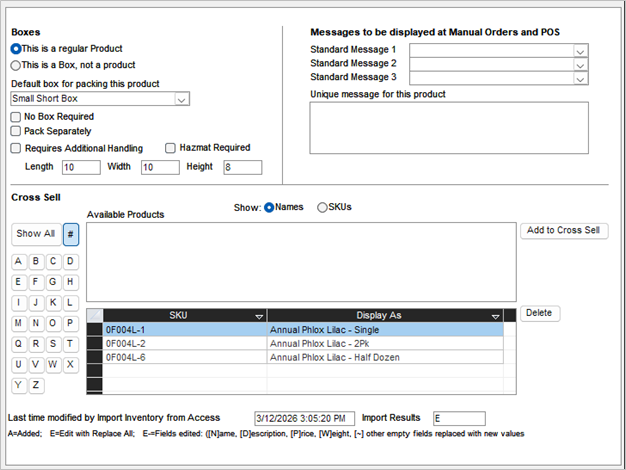Select the 0F004L-2 row in grid

tap(185, 342)
